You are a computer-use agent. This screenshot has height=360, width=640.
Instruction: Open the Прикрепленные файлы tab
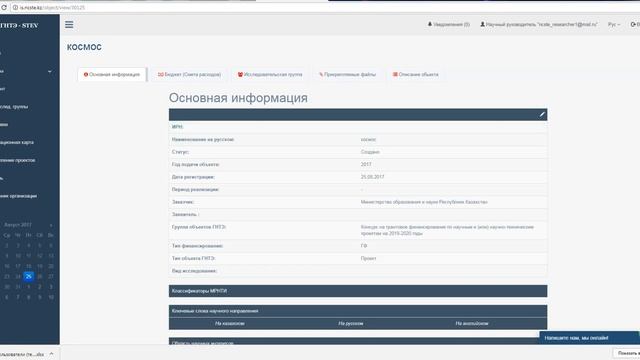[347, 75]
